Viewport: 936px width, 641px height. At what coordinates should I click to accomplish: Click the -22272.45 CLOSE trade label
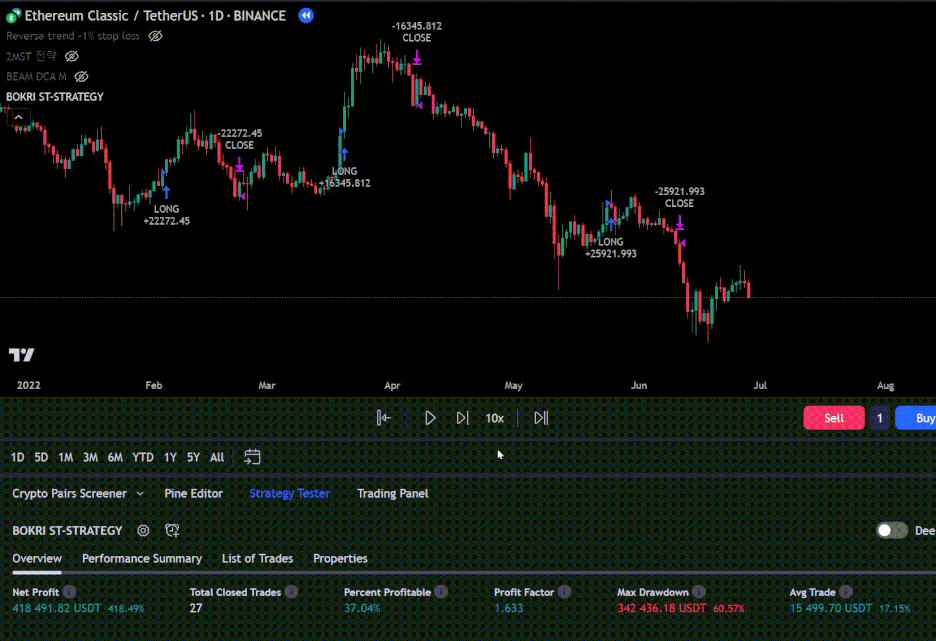(239, 139)
